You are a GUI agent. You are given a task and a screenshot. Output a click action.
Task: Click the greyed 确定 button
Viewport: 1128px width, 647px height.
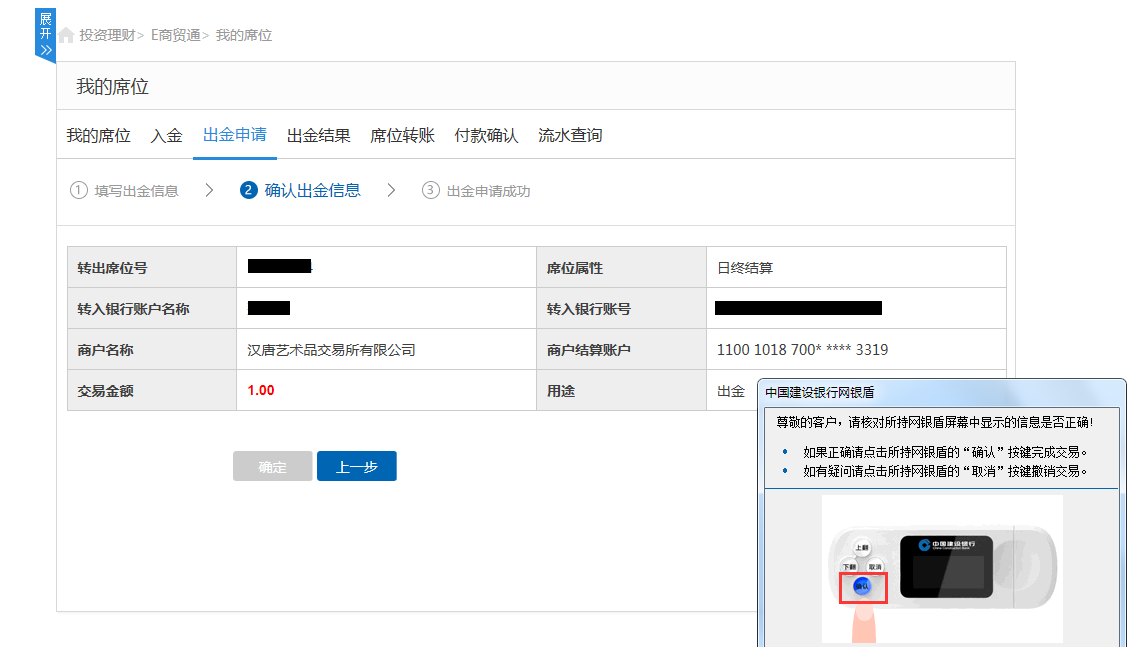(273, 466)
